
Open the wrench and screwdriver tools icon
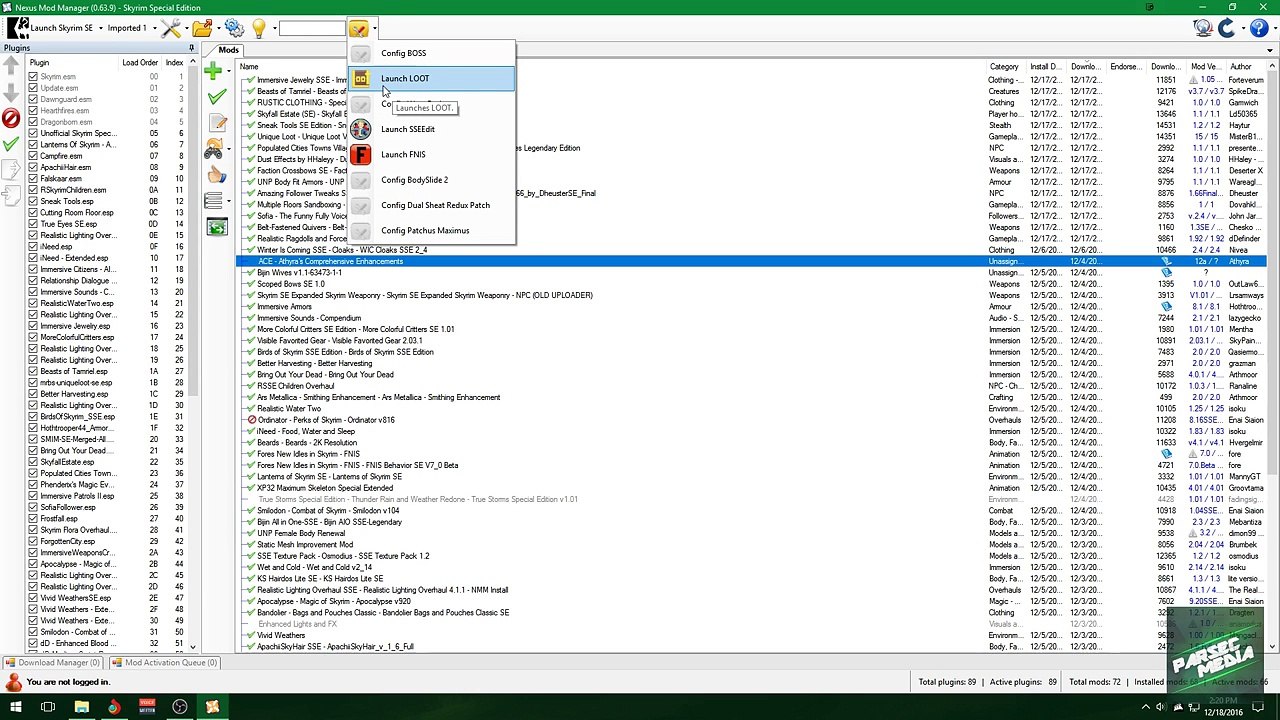click(170, 28)
